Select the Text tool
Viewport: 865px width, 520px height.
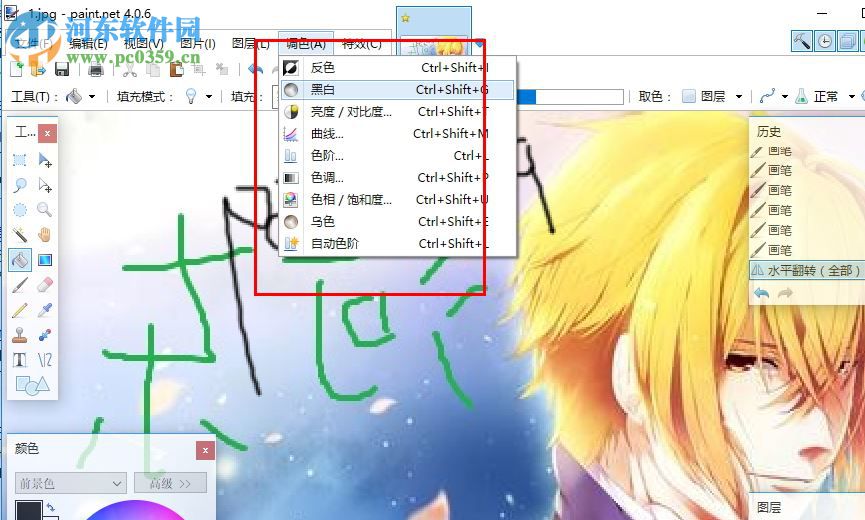tap(20, 360)
